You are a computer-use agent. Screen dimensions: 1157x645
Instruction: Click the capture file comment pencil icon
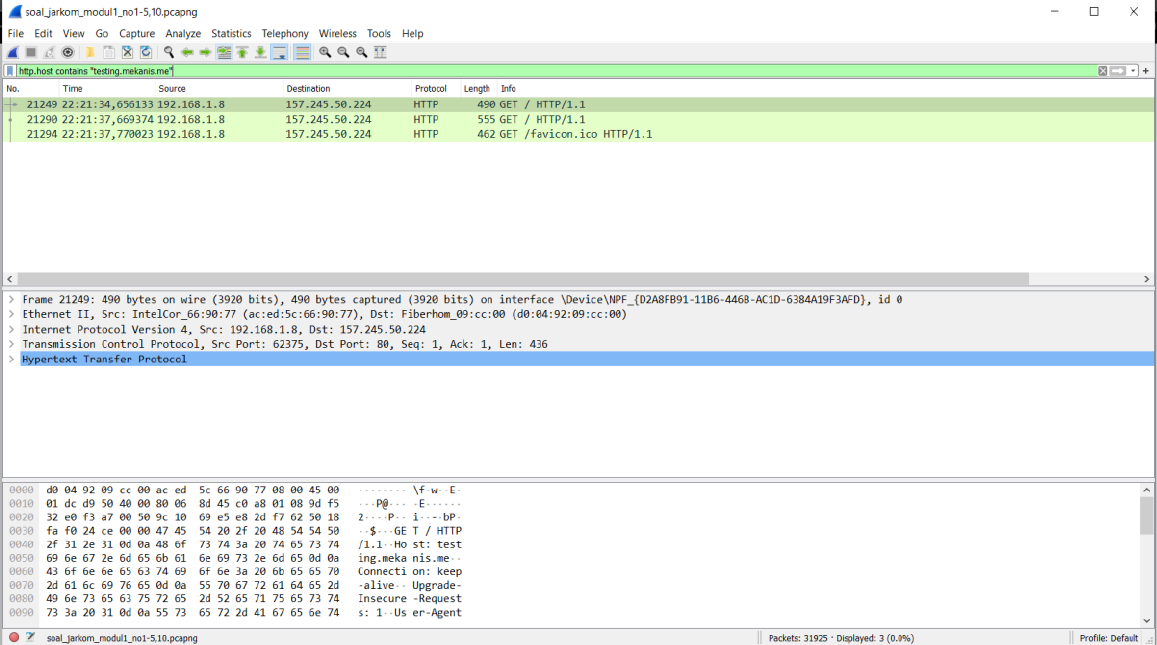[x=30, y=637]
